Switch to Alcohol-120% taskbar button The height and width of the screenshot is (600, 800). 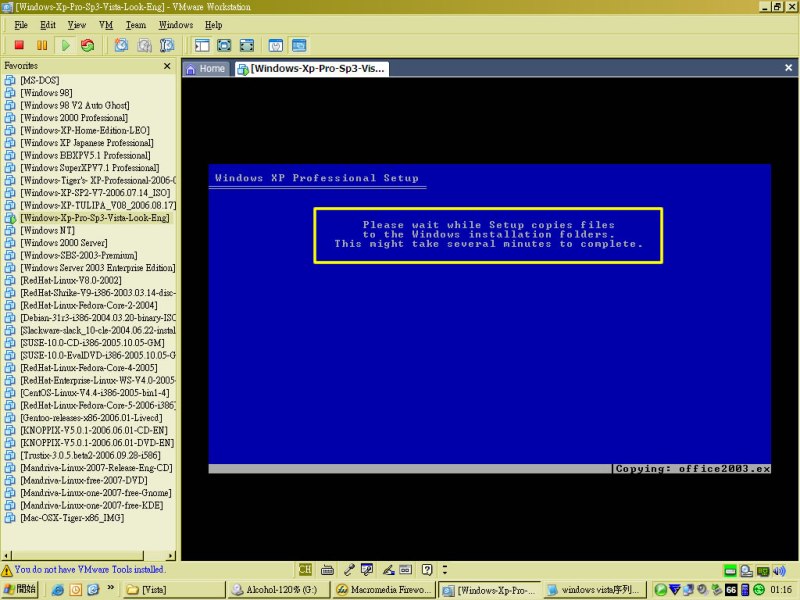tap(278, 590)
